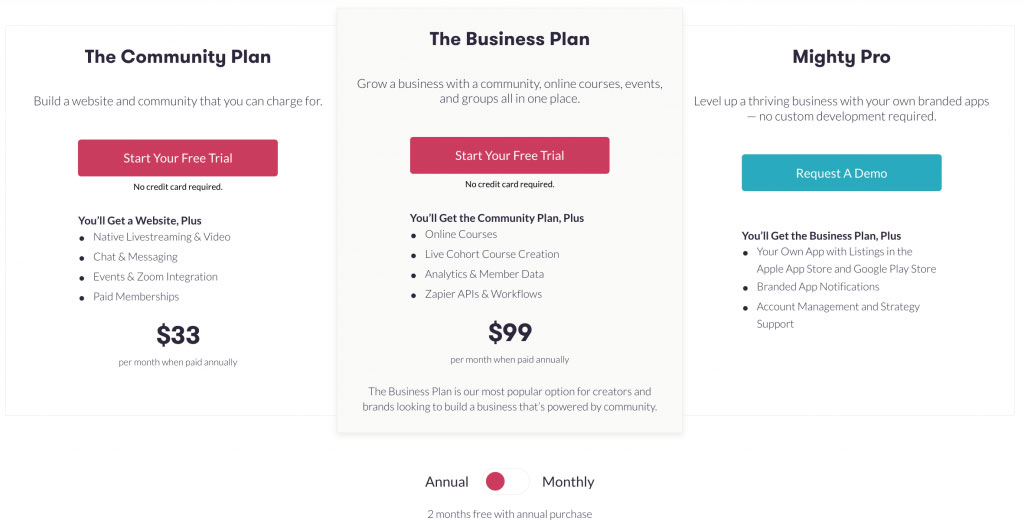Start the Community Plan free trial
Viewport: 1024px width, 527px height.
178,157
